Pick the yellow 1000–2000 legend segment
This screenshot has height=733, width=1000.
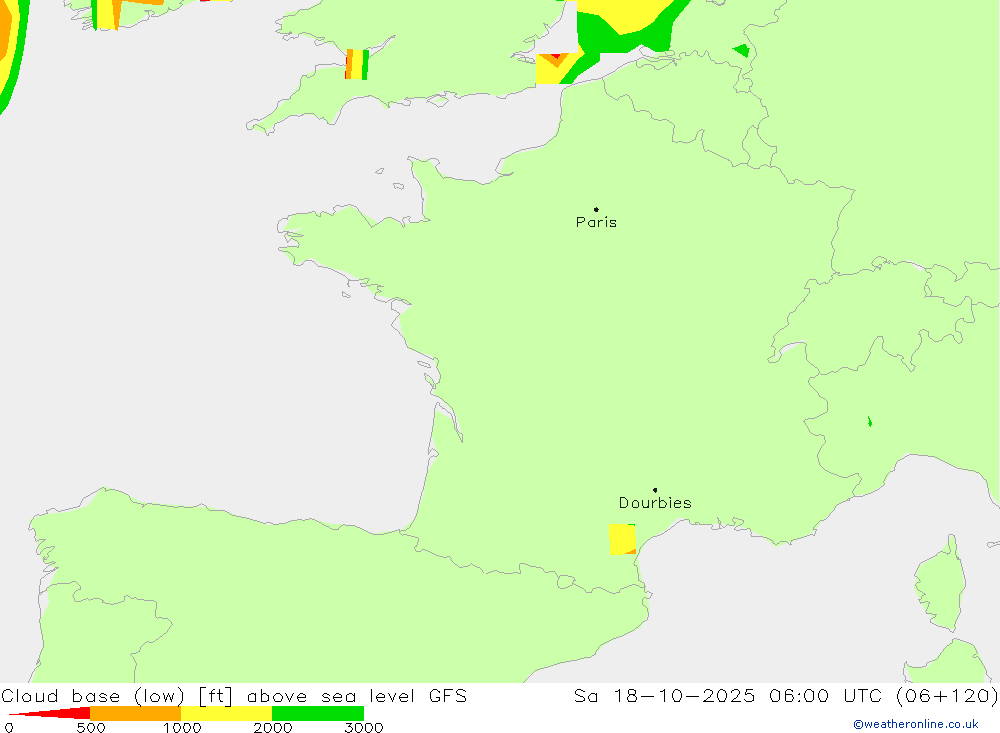click(226, 713)
